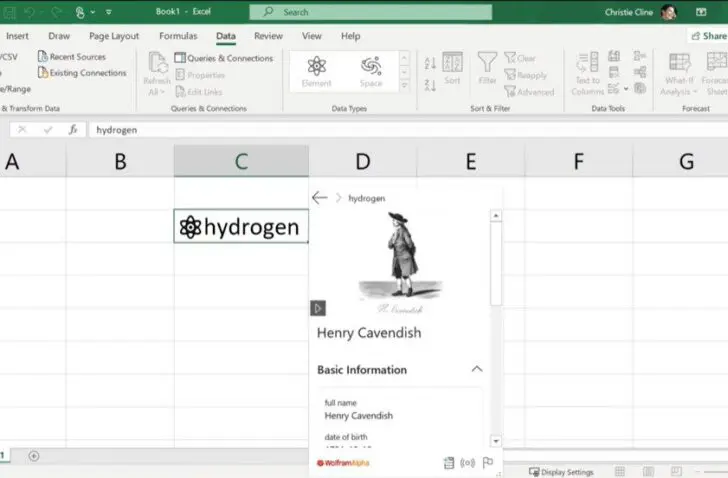728x478 pixels.
Task: Open the Help ribbon tab
Action: [351, 36]
